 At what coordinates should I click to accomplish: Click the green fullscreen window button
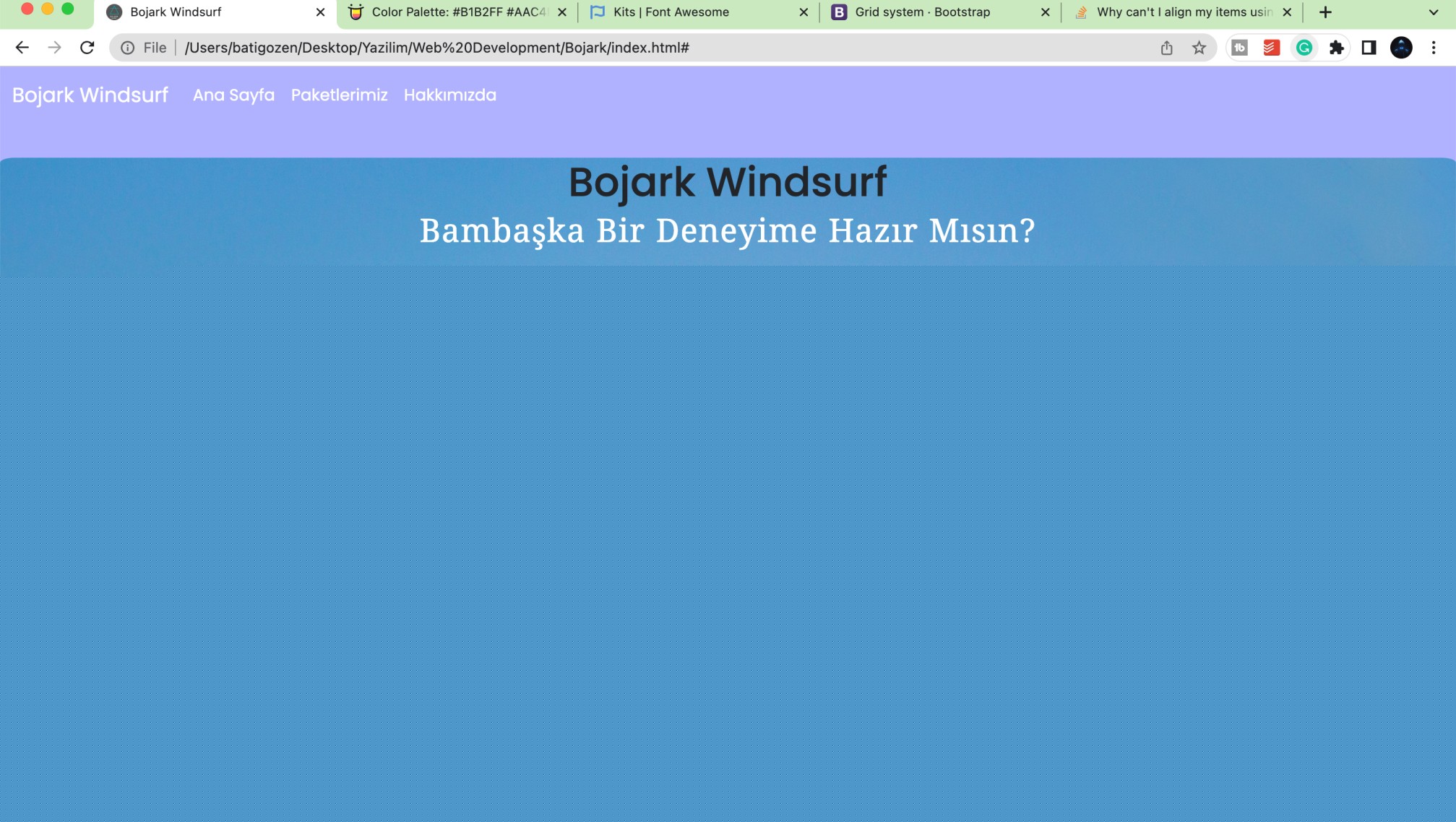pyautogui.click(x=67, y=9)
